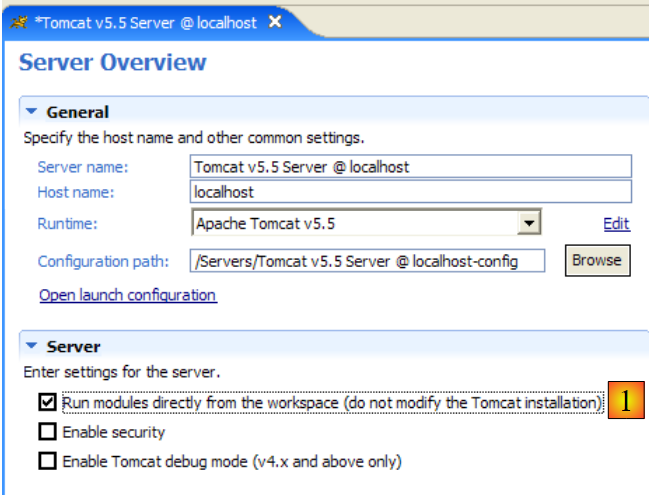Image resolution: width=652 pixels, height=498 pixels.
Task: Click into the Server name text field
Action: (x=410, y=166)
